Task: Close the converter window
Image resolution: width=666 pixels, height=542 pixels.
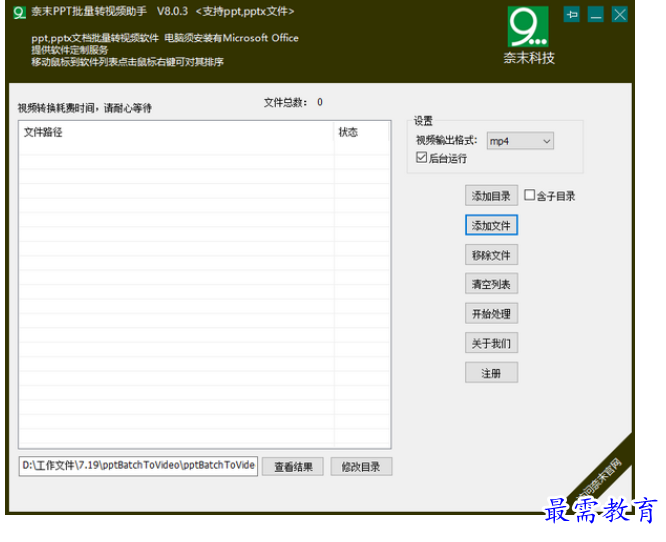Action: 620,15
